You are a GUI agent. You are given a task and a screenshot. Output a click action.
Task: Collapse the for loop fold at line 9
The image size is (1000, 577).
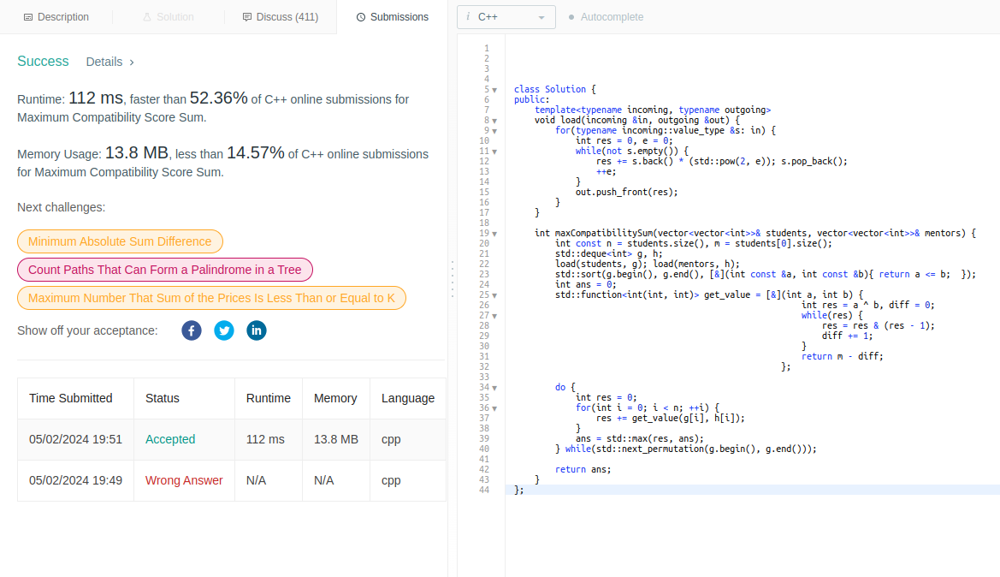[494, 131]
